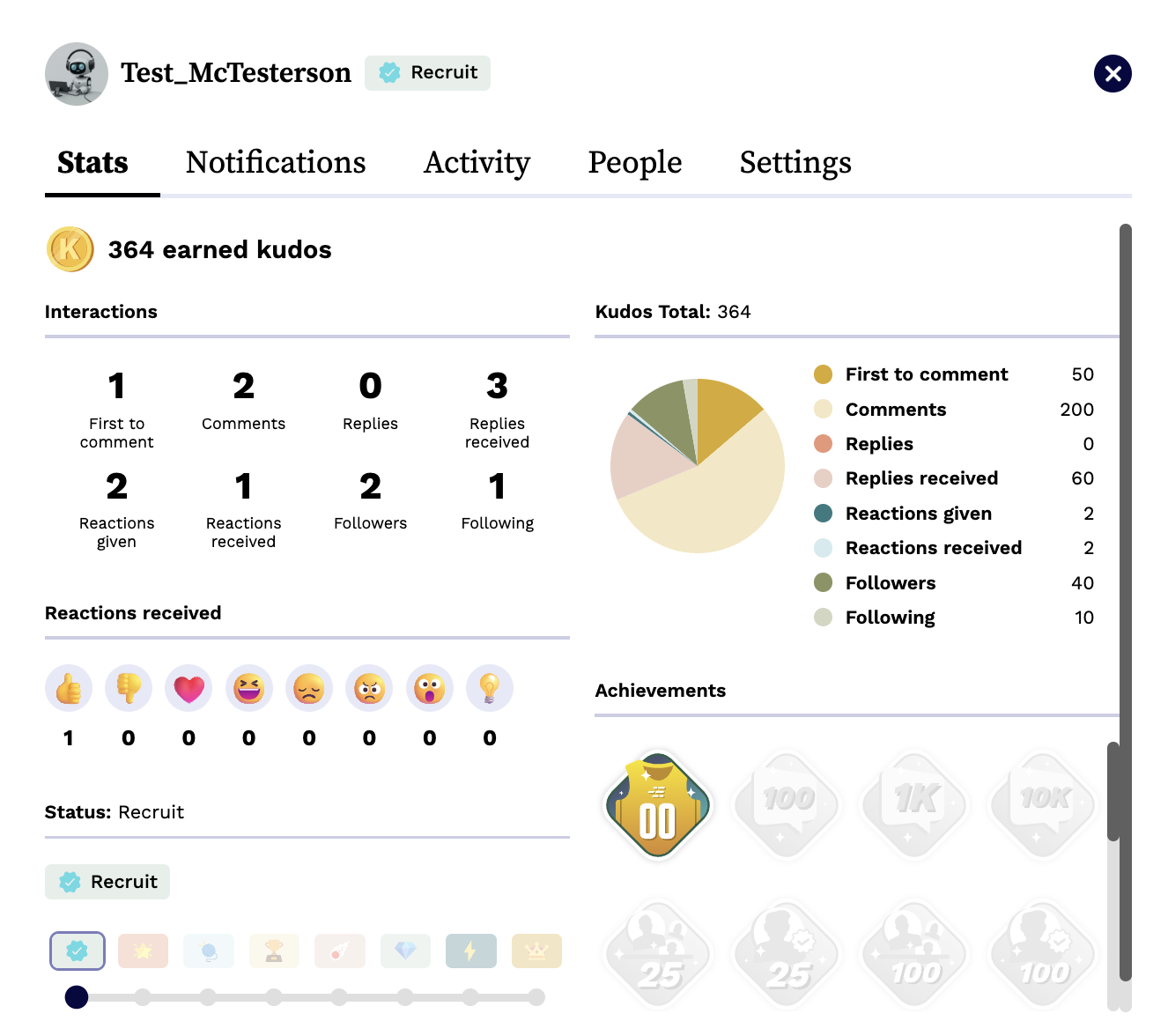The image size is (1168, 1036).
Task: Select the angry face reaction icon
Action: 369,688
